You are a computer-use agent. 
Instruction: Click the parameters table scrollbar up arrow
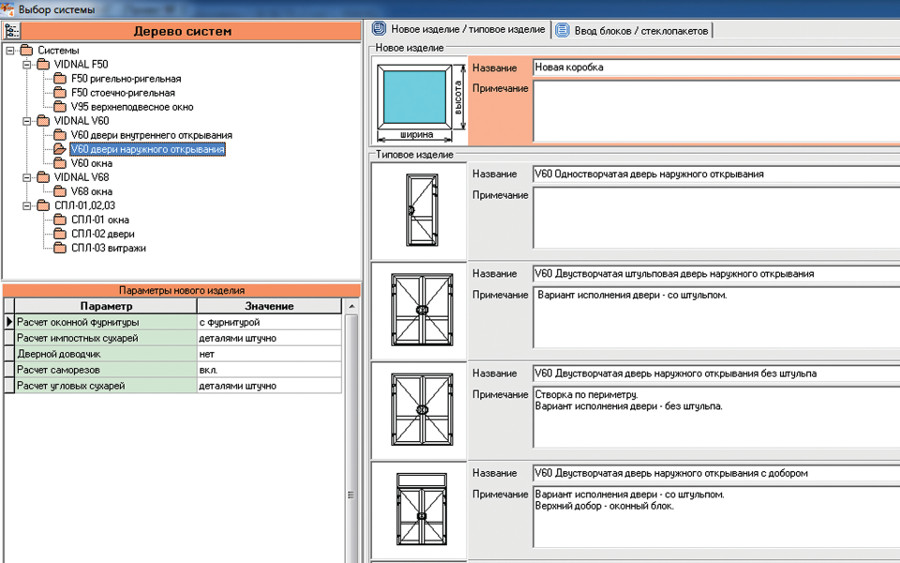tap(351, 306)
